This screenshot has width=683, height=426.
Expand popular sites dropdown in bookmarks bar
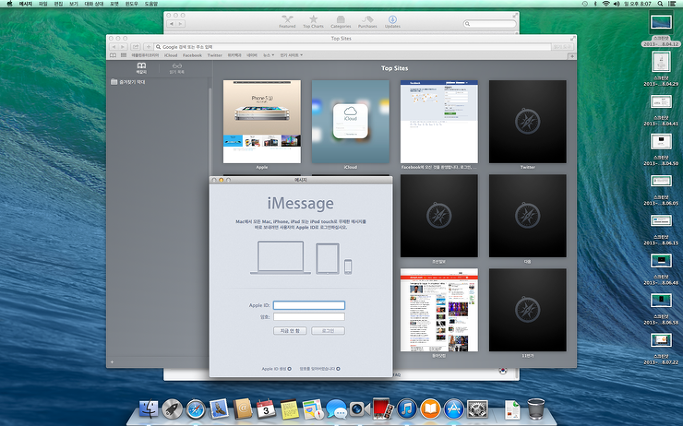(x=291, y=55)
